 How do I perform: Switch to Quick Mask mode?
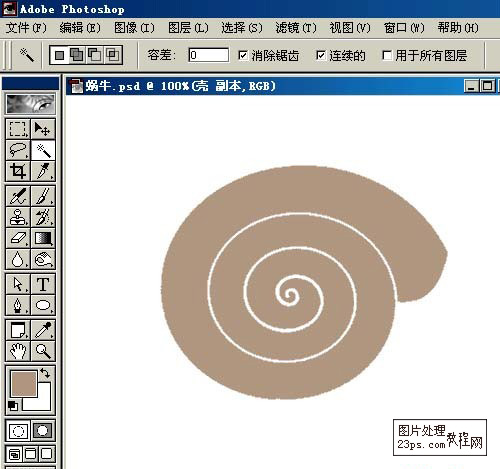click(x=43, y=431)
